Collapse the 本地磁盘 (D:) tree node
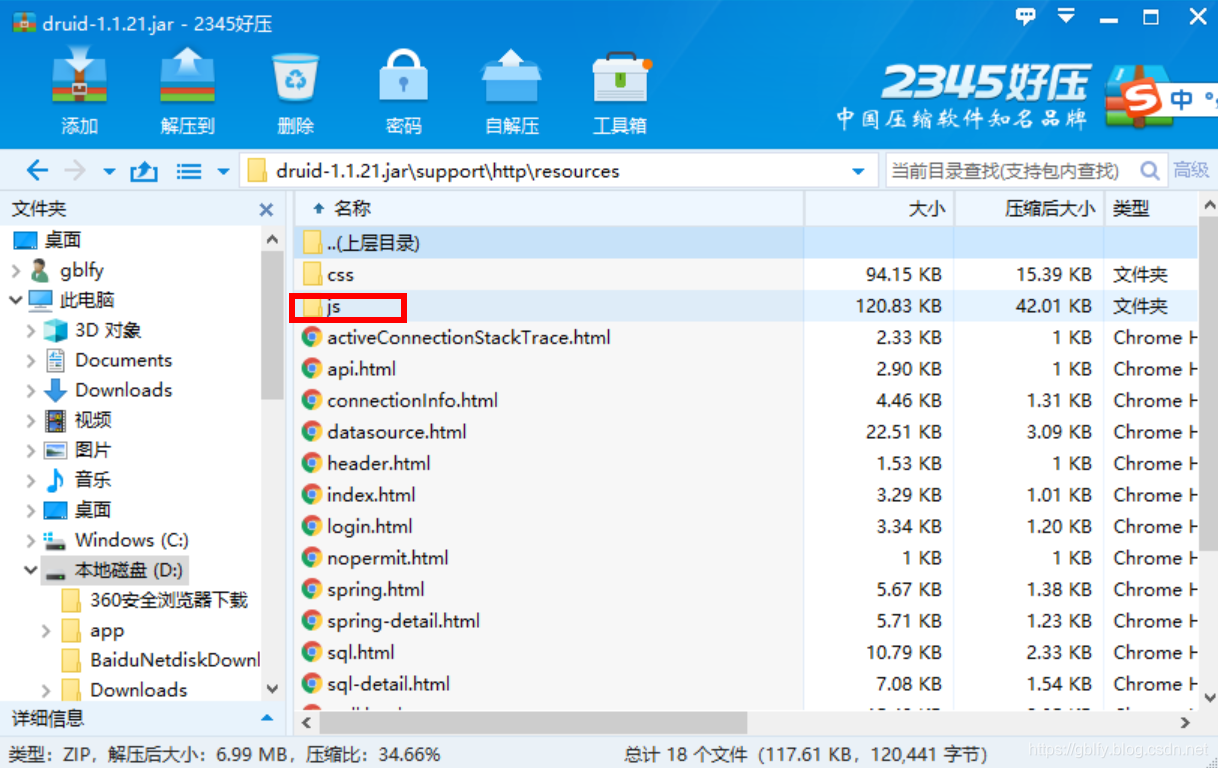This screenshot has height=768, width=1218. pos(31,571)
